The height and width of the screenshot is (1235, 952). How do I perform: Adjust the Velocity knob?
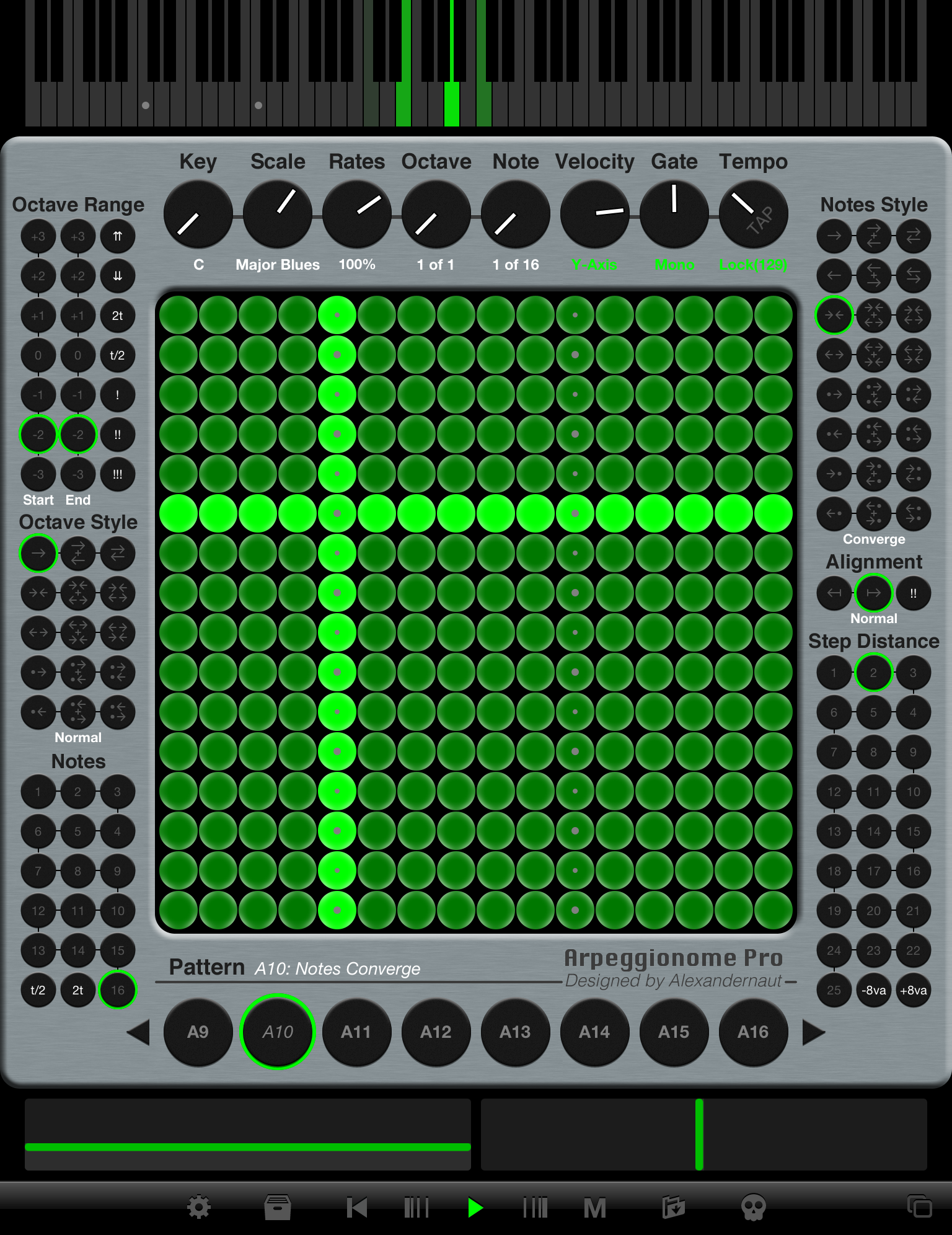point(594,215)
